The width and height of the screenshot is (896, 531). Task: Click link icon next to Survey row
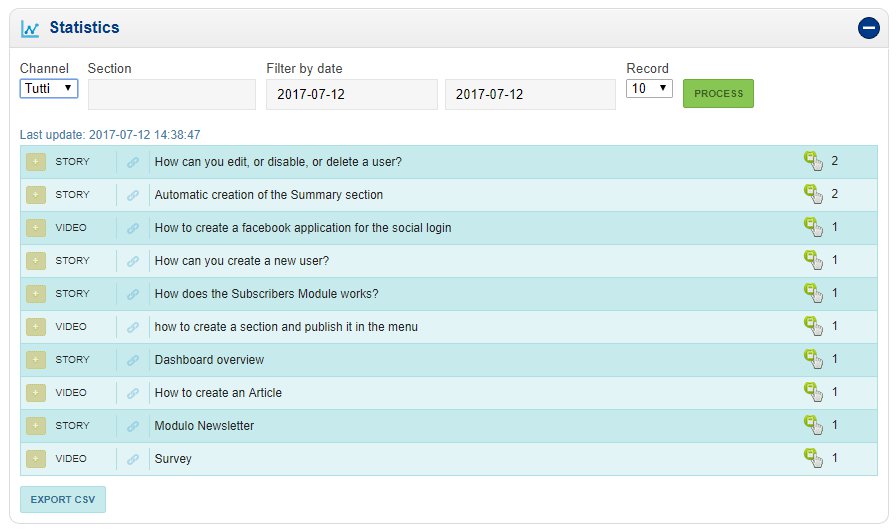pos(133,459)
